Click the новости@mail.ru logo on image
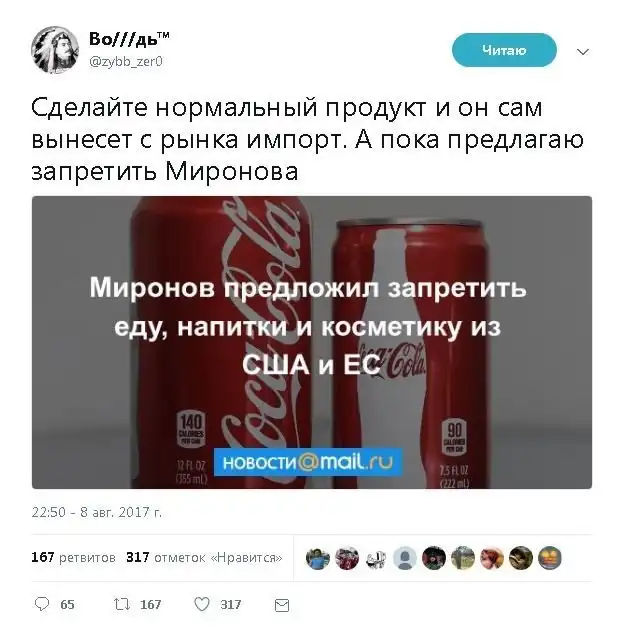620x631 pixels. (x=308, y=462)
